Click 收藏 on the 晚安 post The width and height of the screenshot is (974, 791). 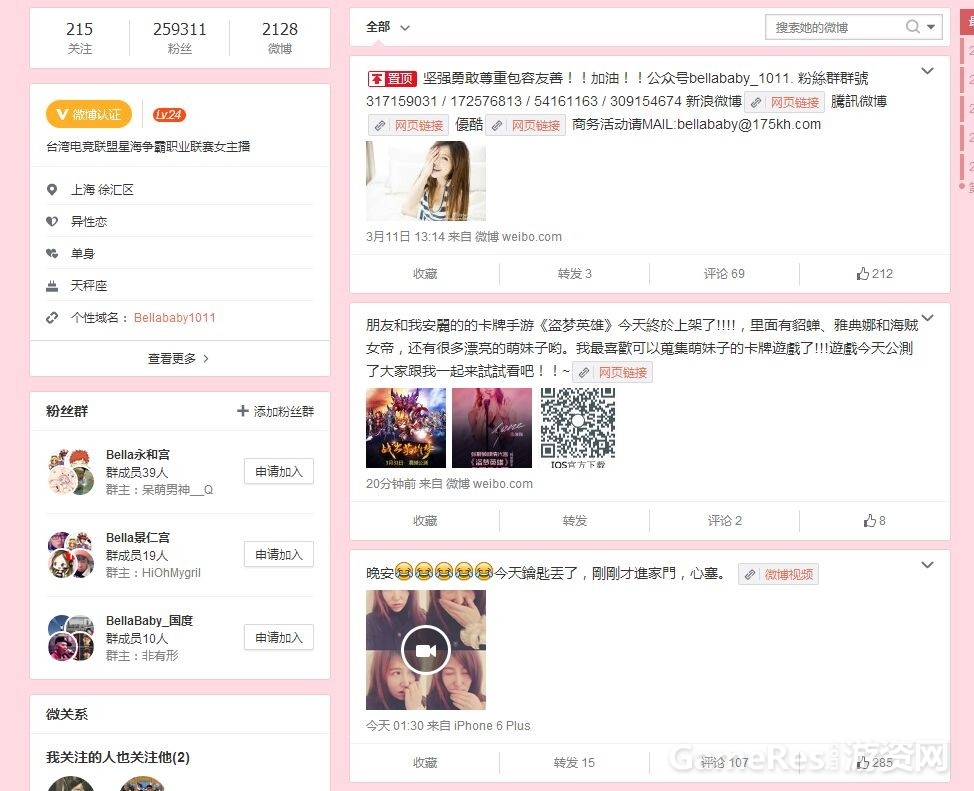(425, 762)
